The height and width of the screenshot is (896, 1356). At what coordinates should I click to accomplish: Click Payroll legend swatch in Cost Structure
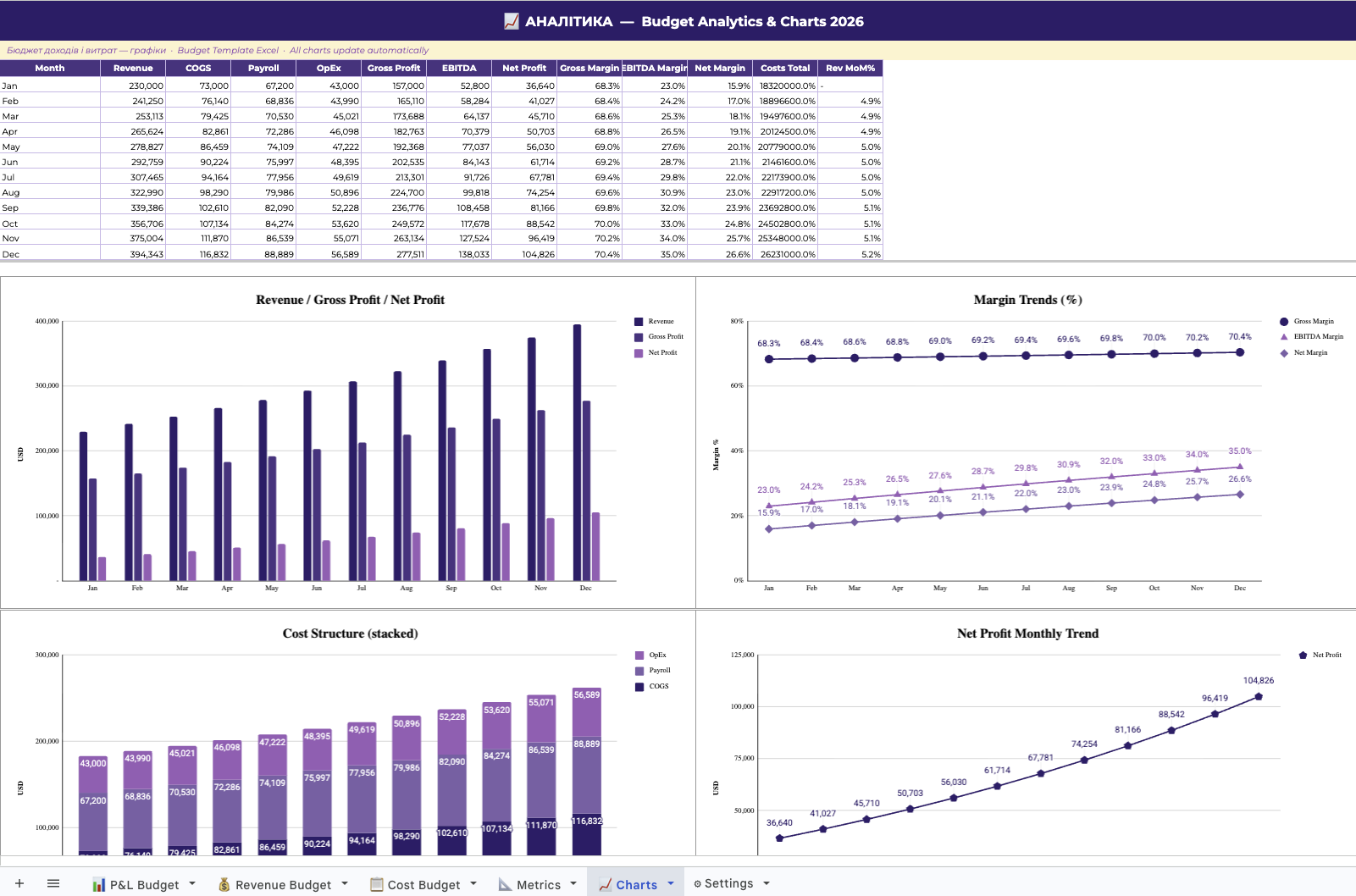tap(639, 671)
